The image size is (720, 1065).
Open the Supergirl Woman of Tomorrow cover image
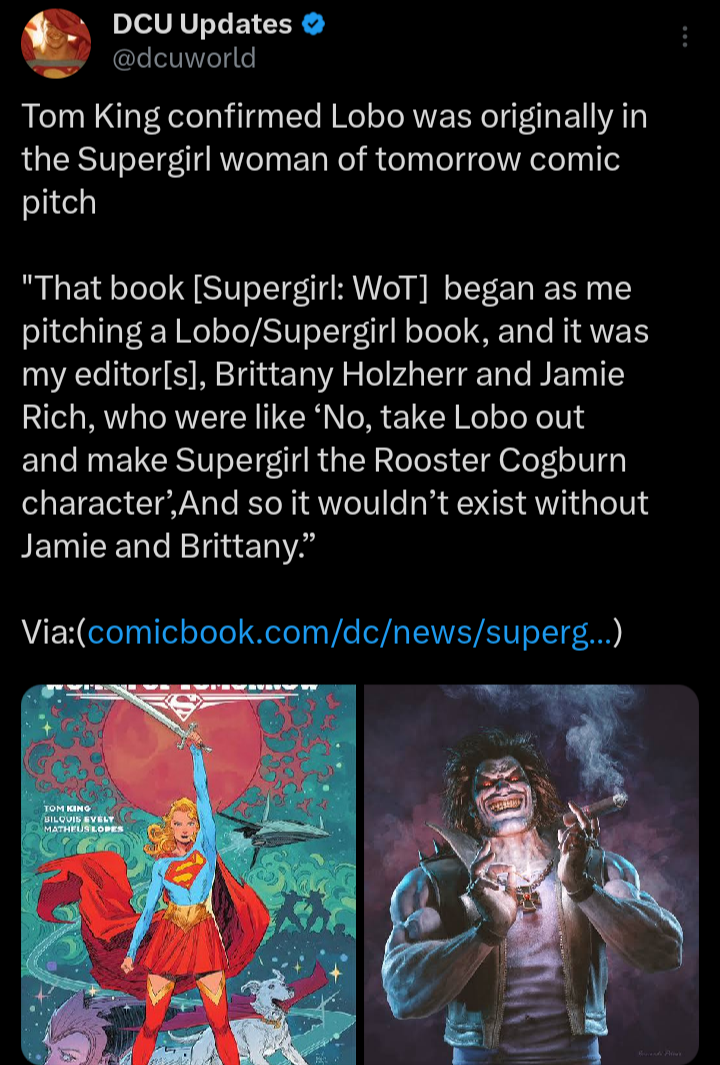(x=188, y=875)
